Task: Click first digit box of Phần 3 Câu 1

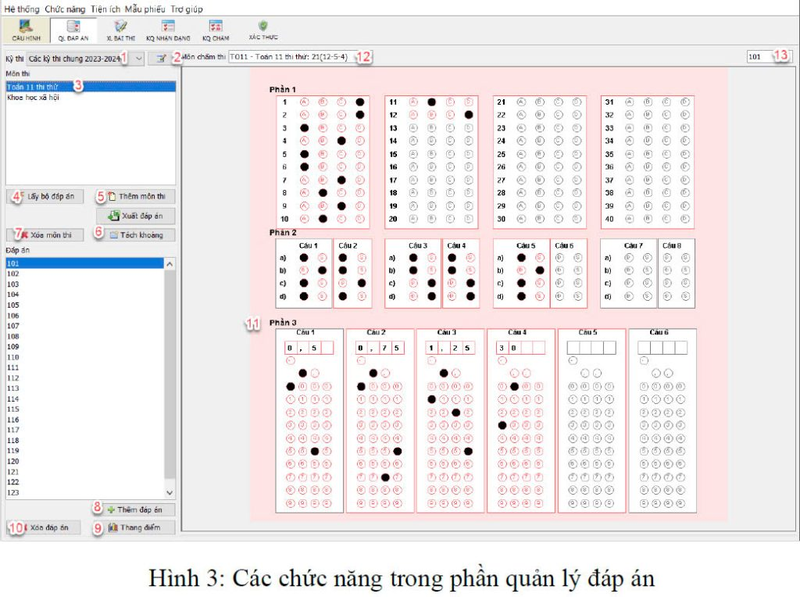Action: 290,348
